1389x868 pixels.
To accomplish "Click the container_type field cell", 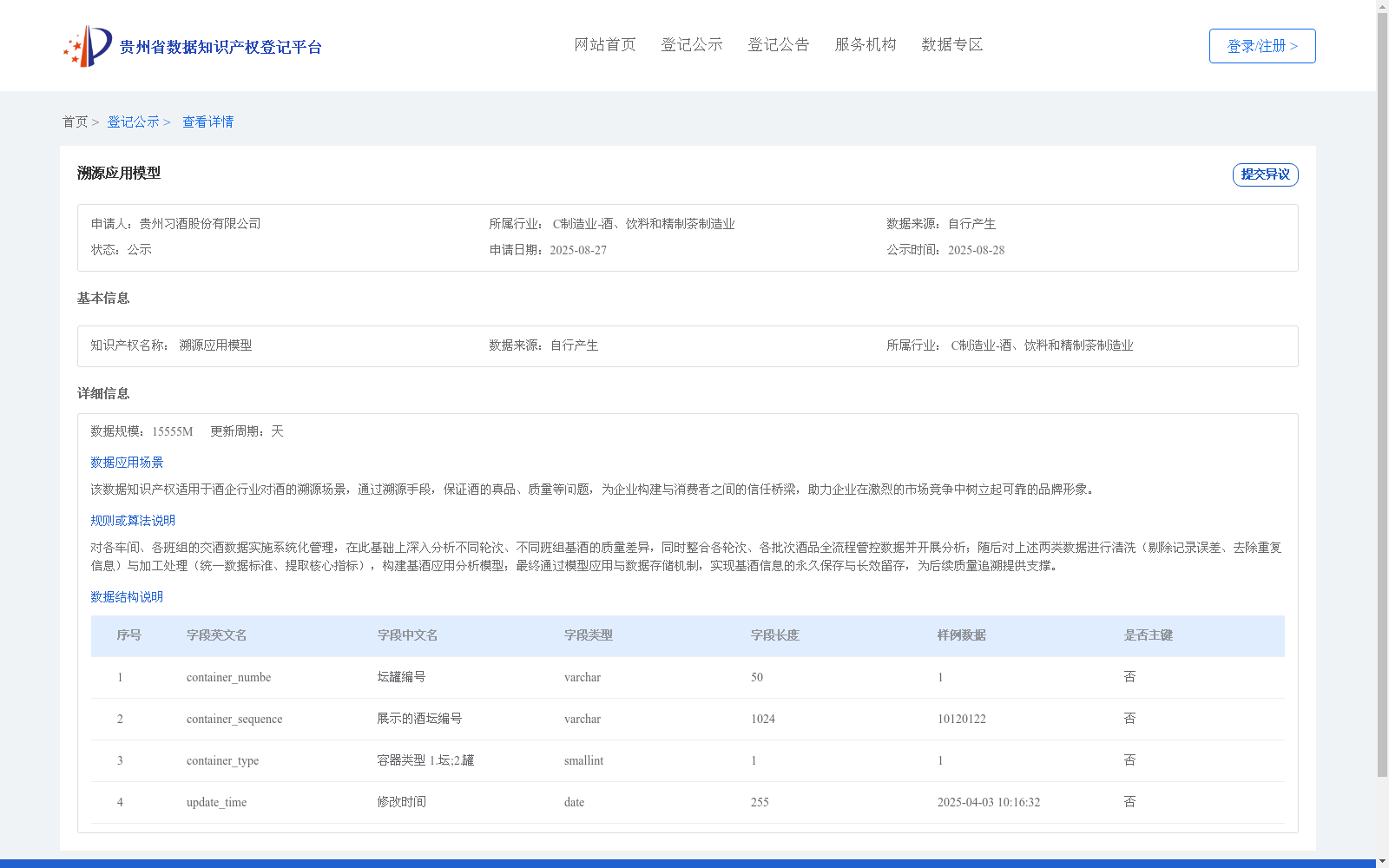I will pyautogui.click(x=222, y=761).
